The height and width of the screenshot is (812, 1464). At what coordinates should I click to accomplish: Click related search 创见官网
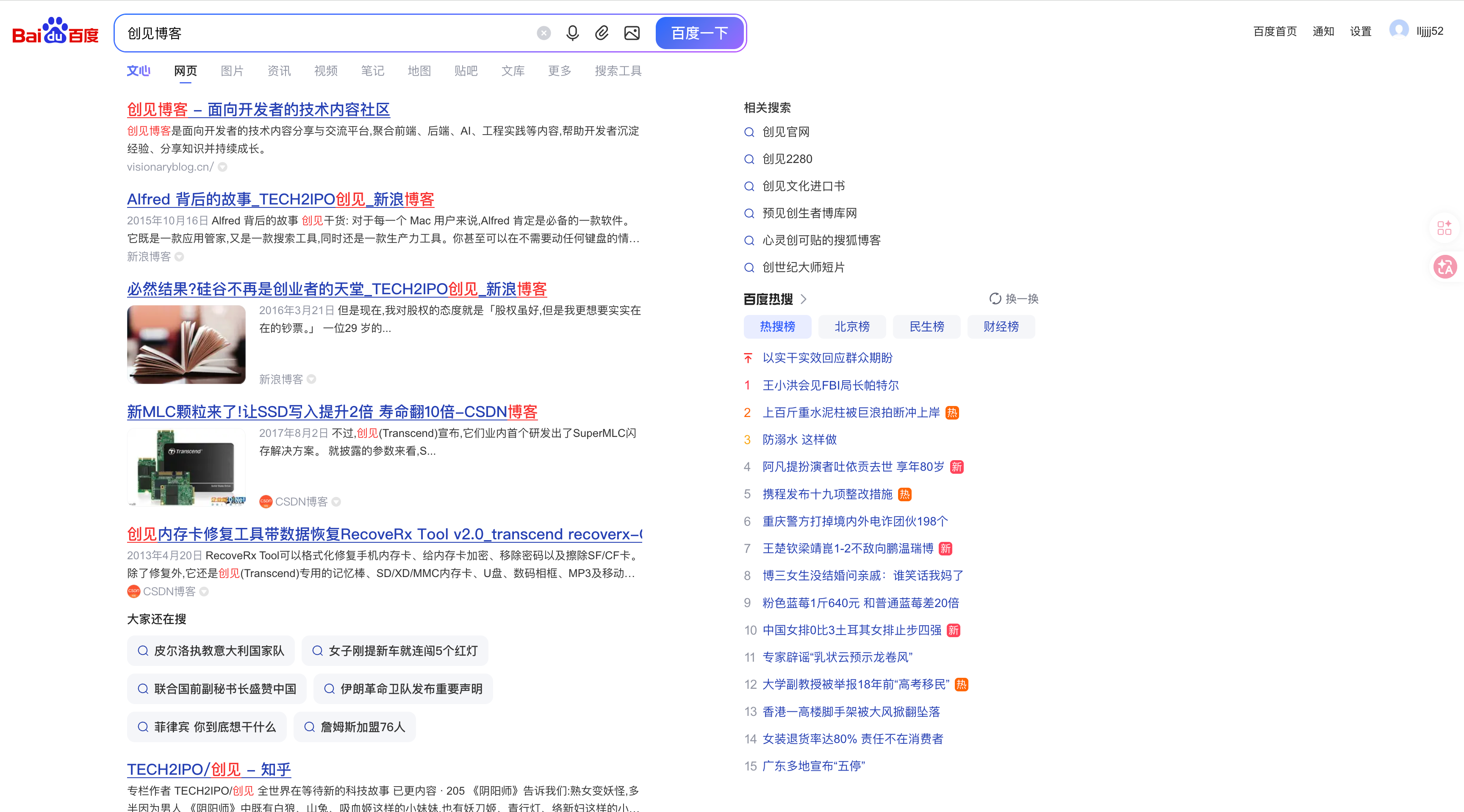pyautogui.click(x=786, y=133)
